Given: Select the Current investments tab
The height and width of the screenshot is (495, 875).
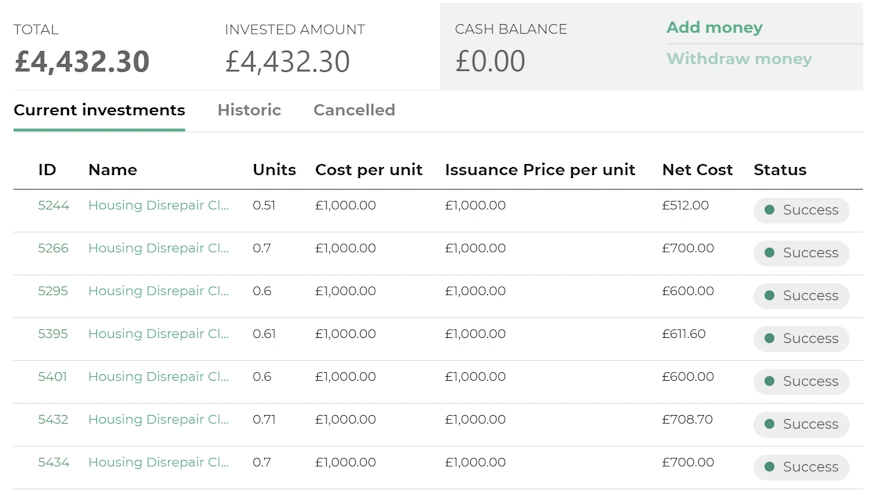Looking at the screenshot, I should [x=99, y=110].
